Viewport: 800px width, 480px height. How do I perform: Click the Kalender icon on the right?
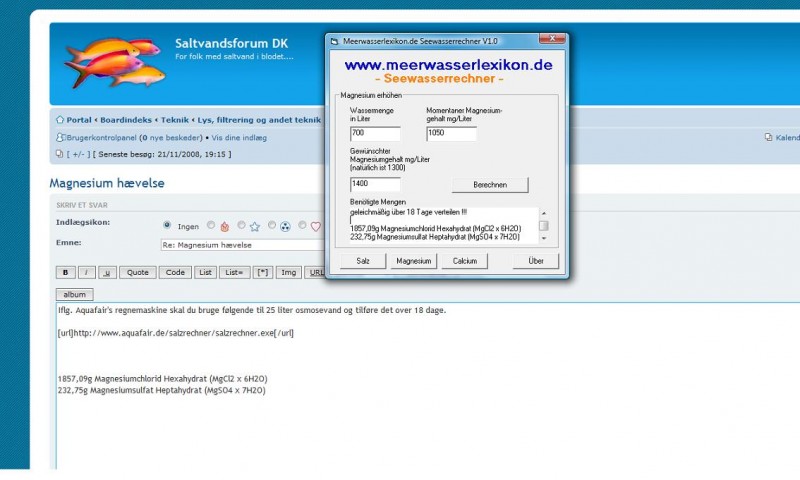(768, 137)
